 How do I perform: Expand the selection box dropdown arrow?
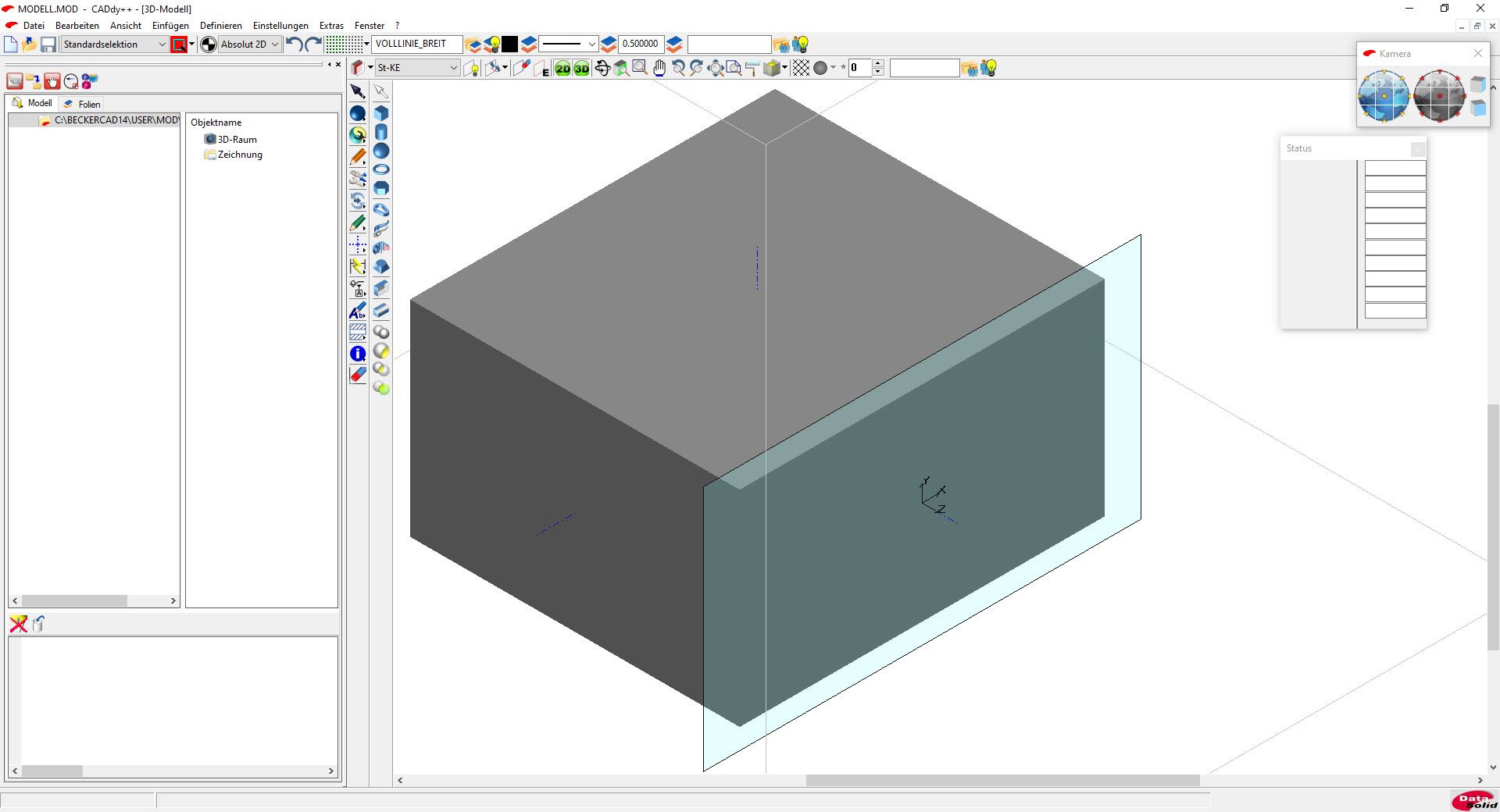[191, 45]
